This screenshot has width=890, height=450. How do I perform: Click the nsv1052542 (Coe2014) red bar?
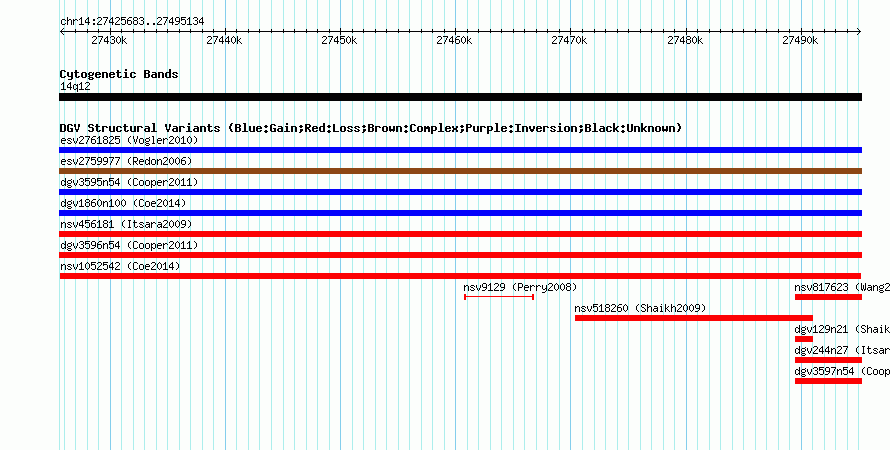coord(460,276)
